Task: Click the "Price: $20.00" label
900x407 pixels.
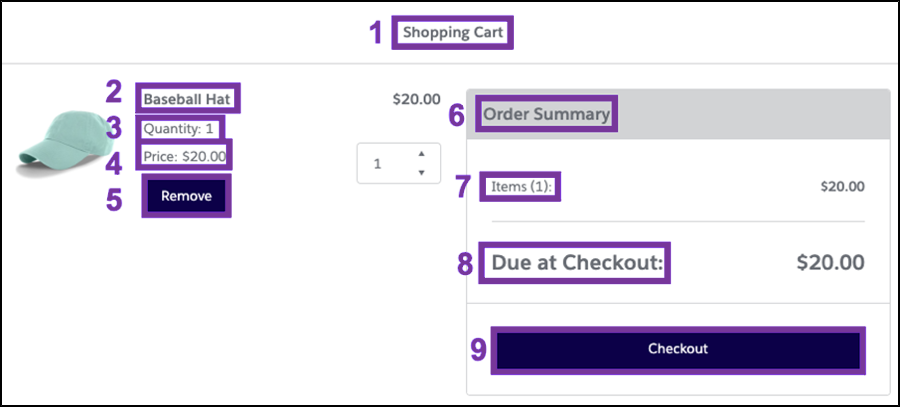Action: 185,156
